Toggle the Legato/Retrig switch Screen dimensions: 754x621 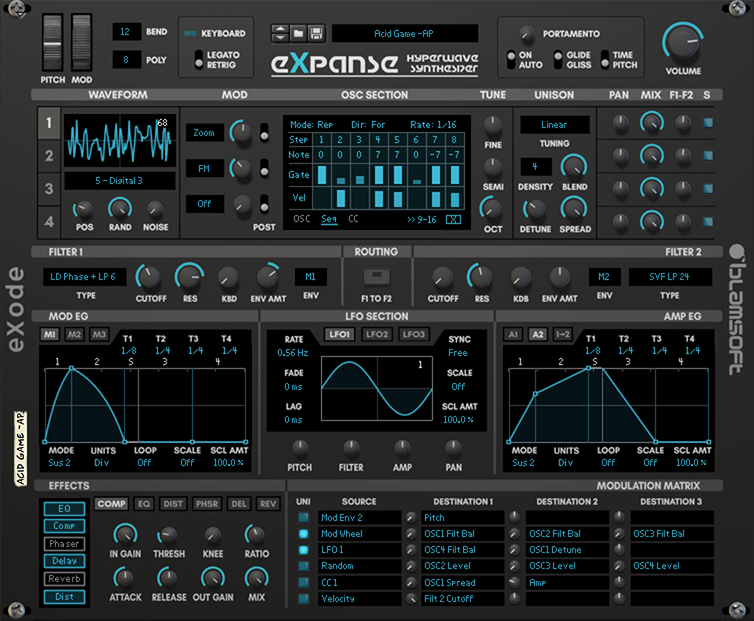click(199, 60)
